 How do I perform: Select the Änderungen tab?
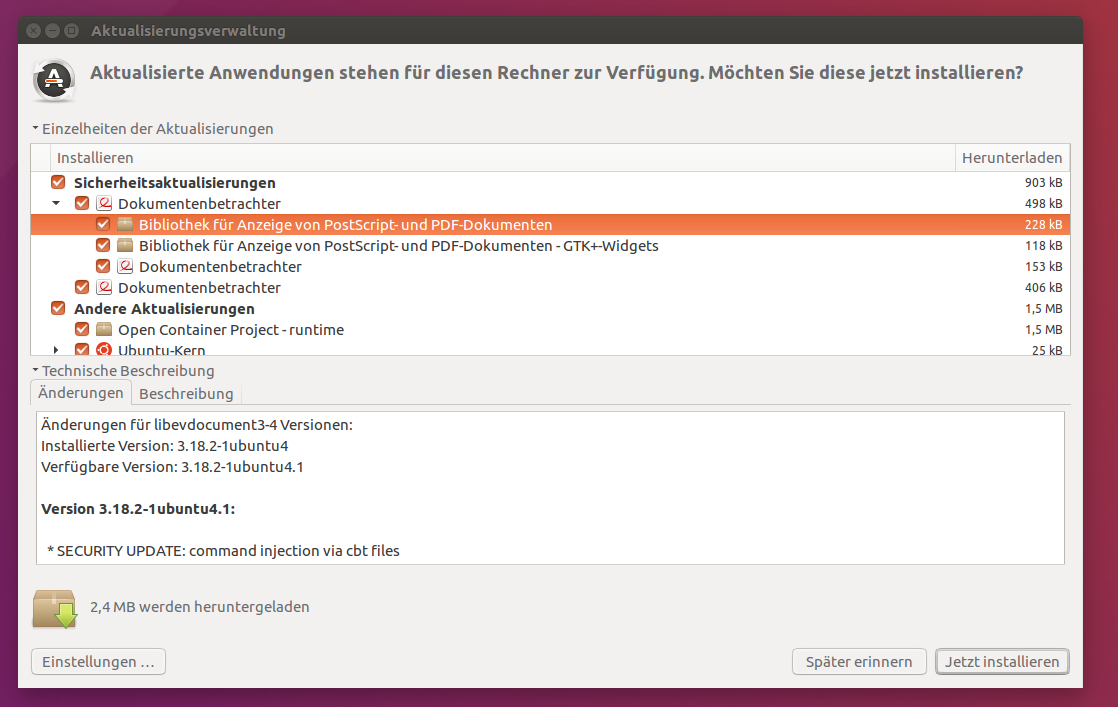[x=81, y=393]
